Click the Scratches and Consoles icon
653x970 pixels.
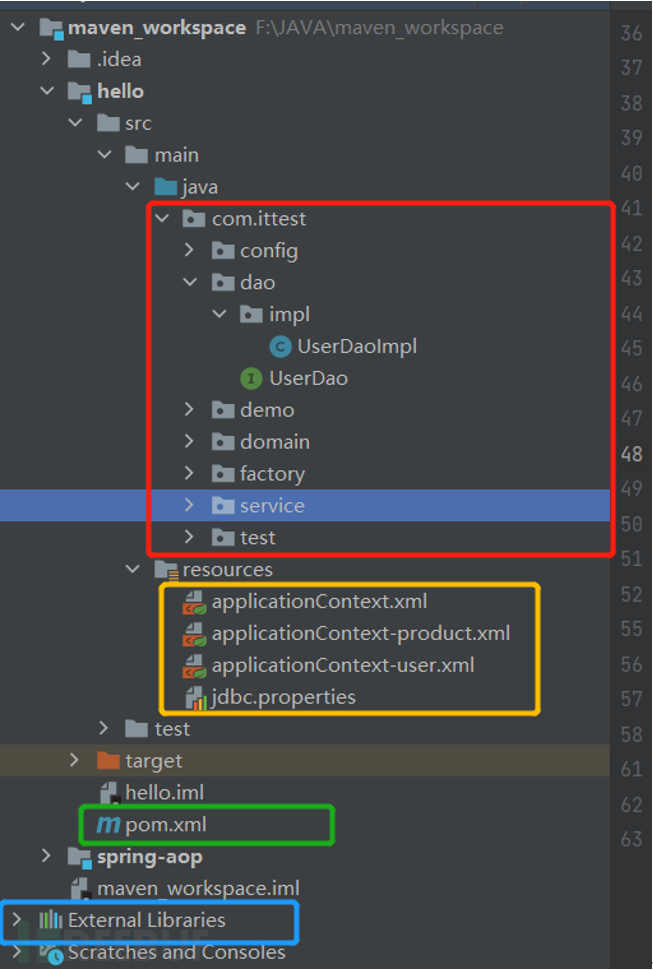tap(52, 953)
